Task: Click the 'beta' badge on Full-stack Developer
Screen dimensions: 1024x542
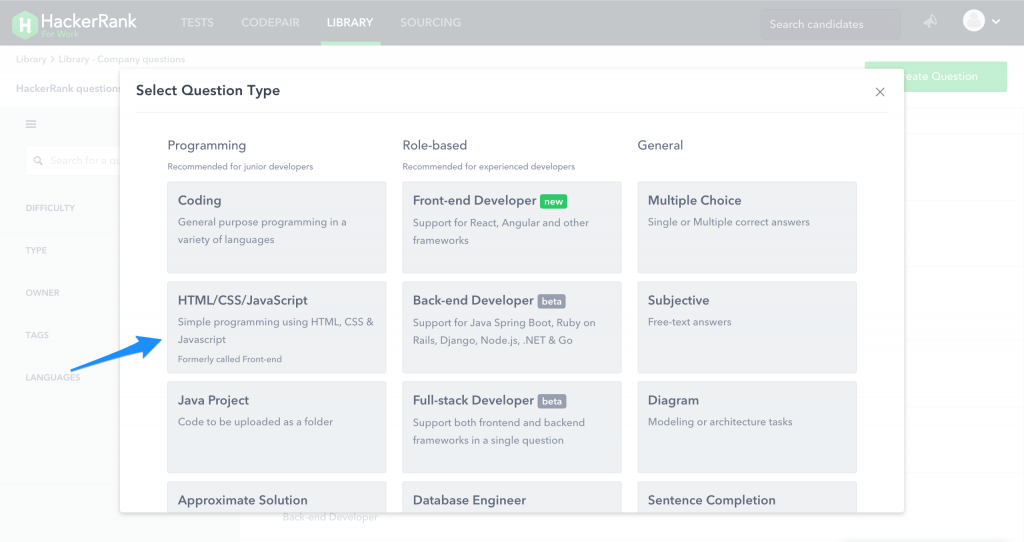Action: [x=552, y=401]
